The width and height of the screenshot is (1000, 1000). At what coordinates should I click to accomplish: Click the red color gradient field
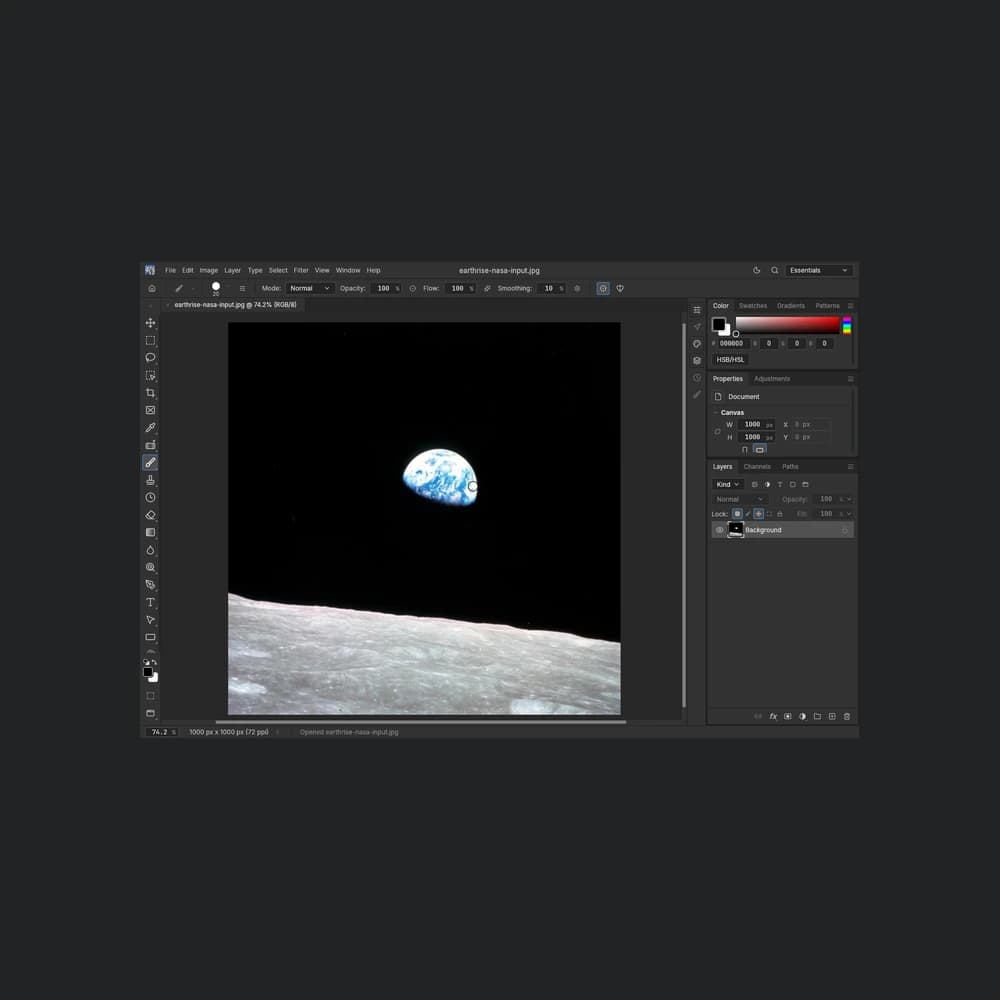[788, 325]
